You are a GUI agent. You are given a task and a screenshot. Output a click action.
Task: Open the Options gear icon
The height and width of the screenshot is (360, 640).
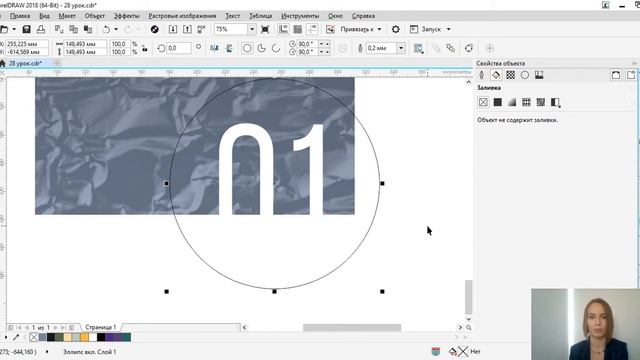[x=396, y=29]
